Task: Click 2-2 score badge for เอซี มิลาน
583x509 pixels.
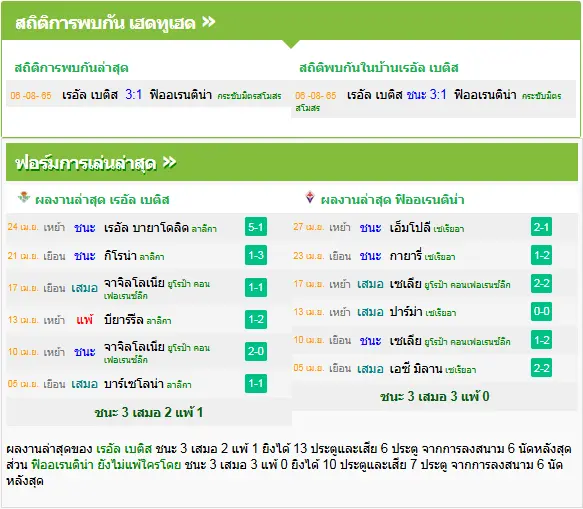Action: (541, 368)
